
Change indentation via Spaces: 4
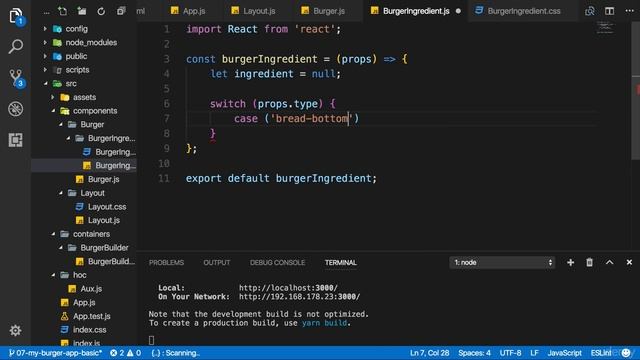[474, 353]
